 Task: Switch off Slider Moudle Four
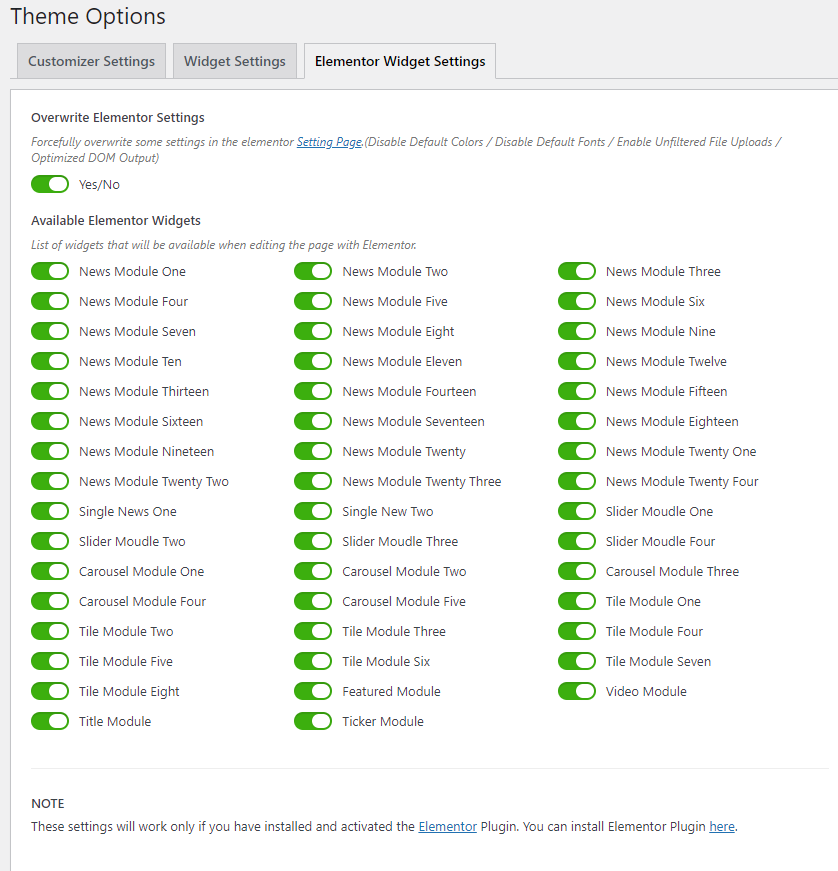(577, 541)
